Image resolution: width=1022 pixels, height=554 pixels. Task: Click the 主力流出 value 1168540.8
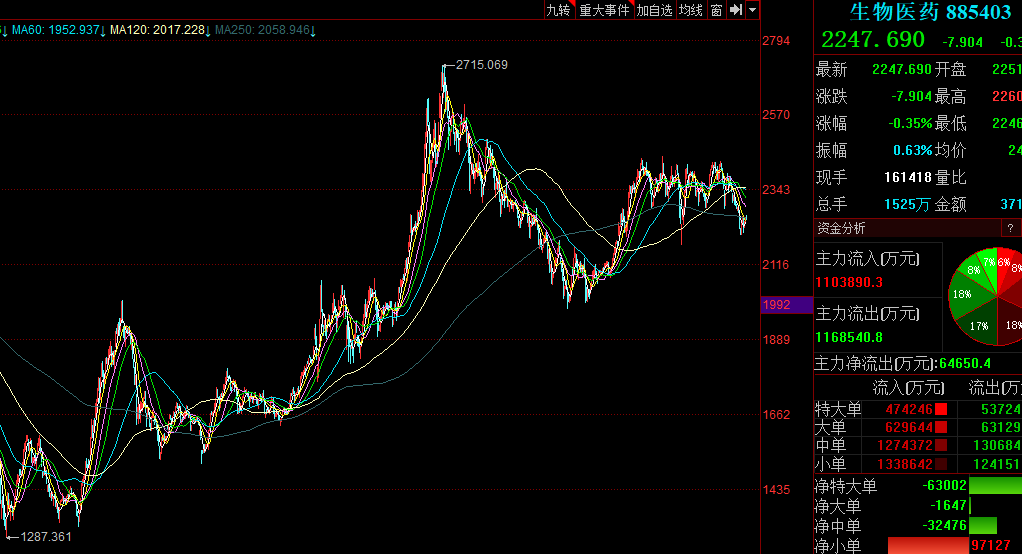click(849, 337)
